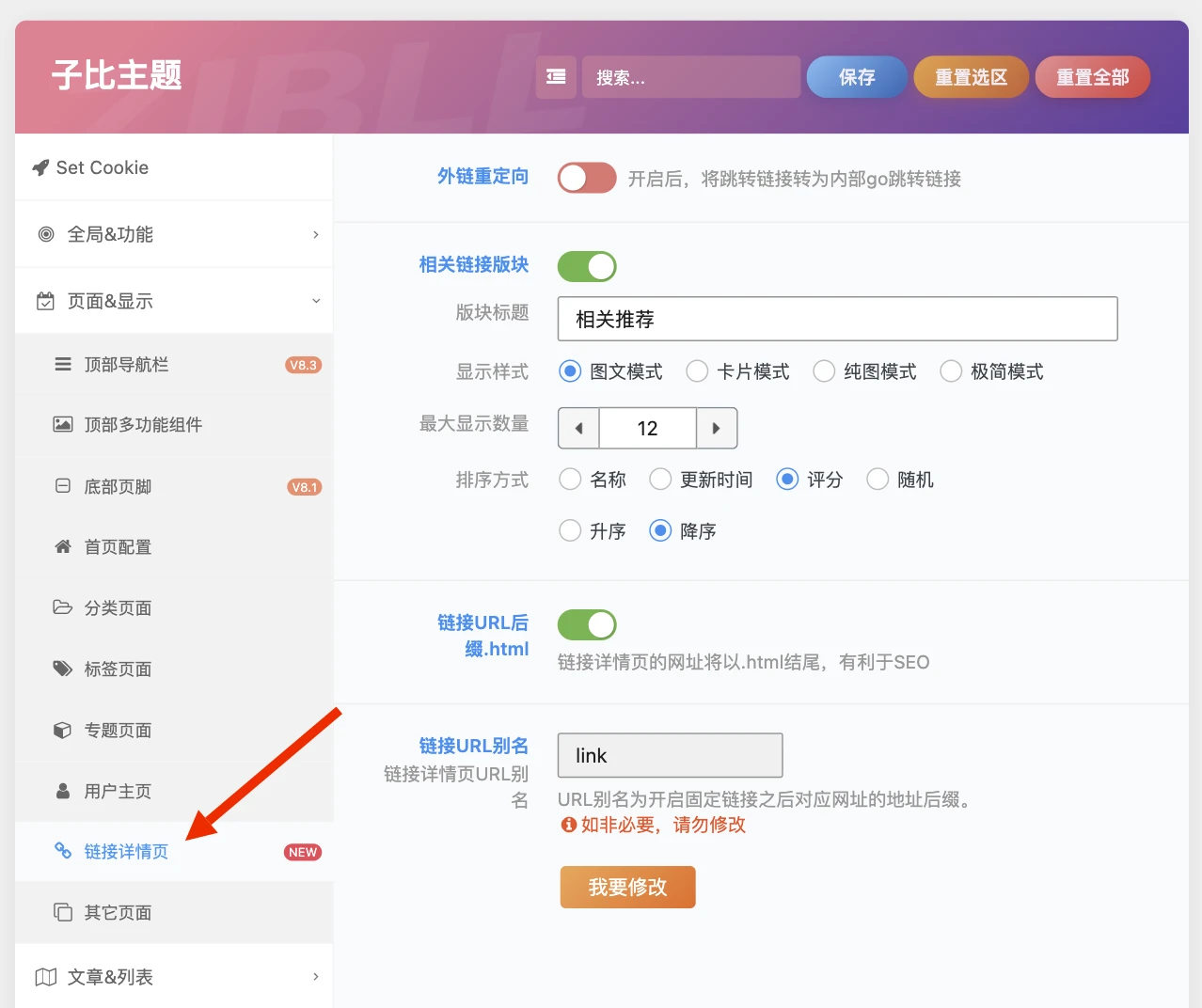Click the tags icon of 标签页面
1202x1008 pixels.
point(63,669)
